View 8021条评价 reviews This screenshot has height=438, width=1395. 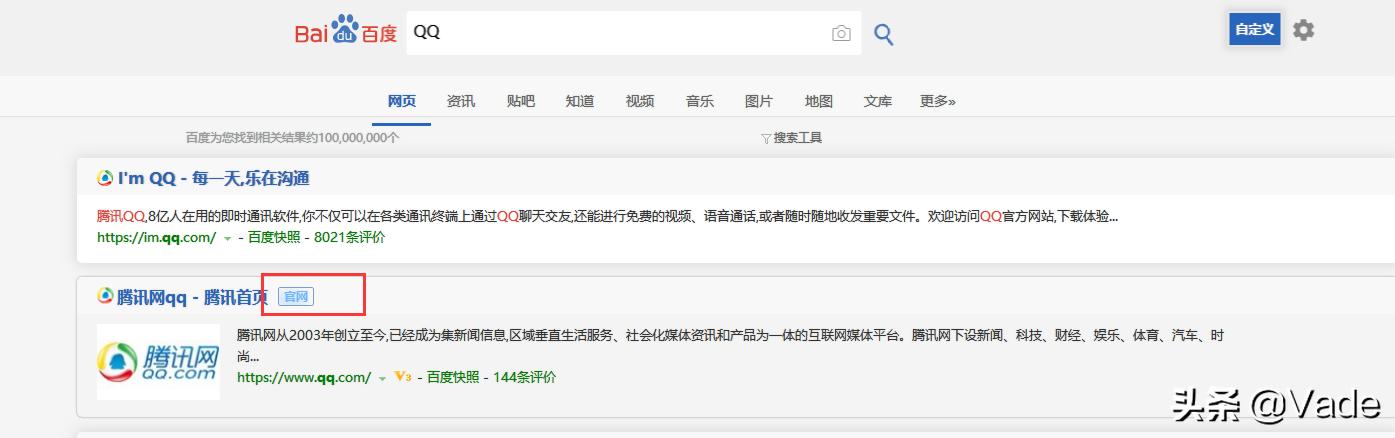pyautogui.click(x=350, y=237)
